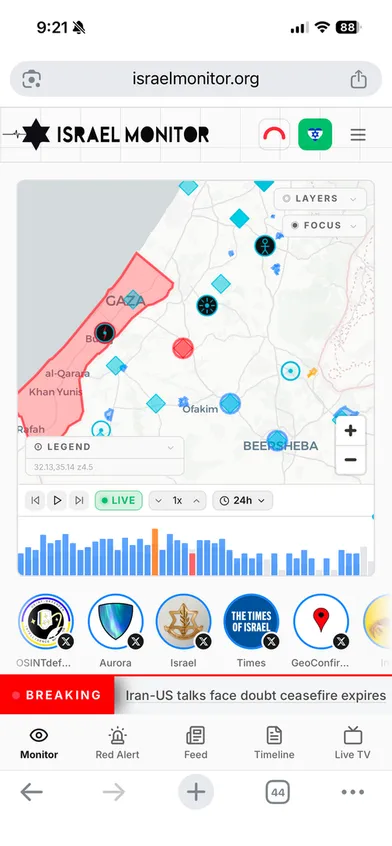Screen dimensions: 392x846
Task: Switch to the Timeline tab
Action: pyautogui.click(x=274, y=743)
